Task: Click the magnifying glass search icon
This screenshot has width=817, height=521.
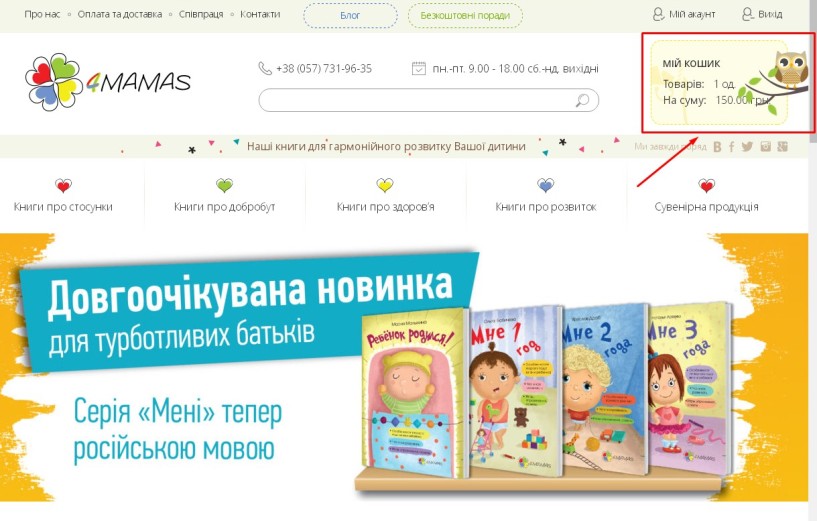Action: (582, 100)
